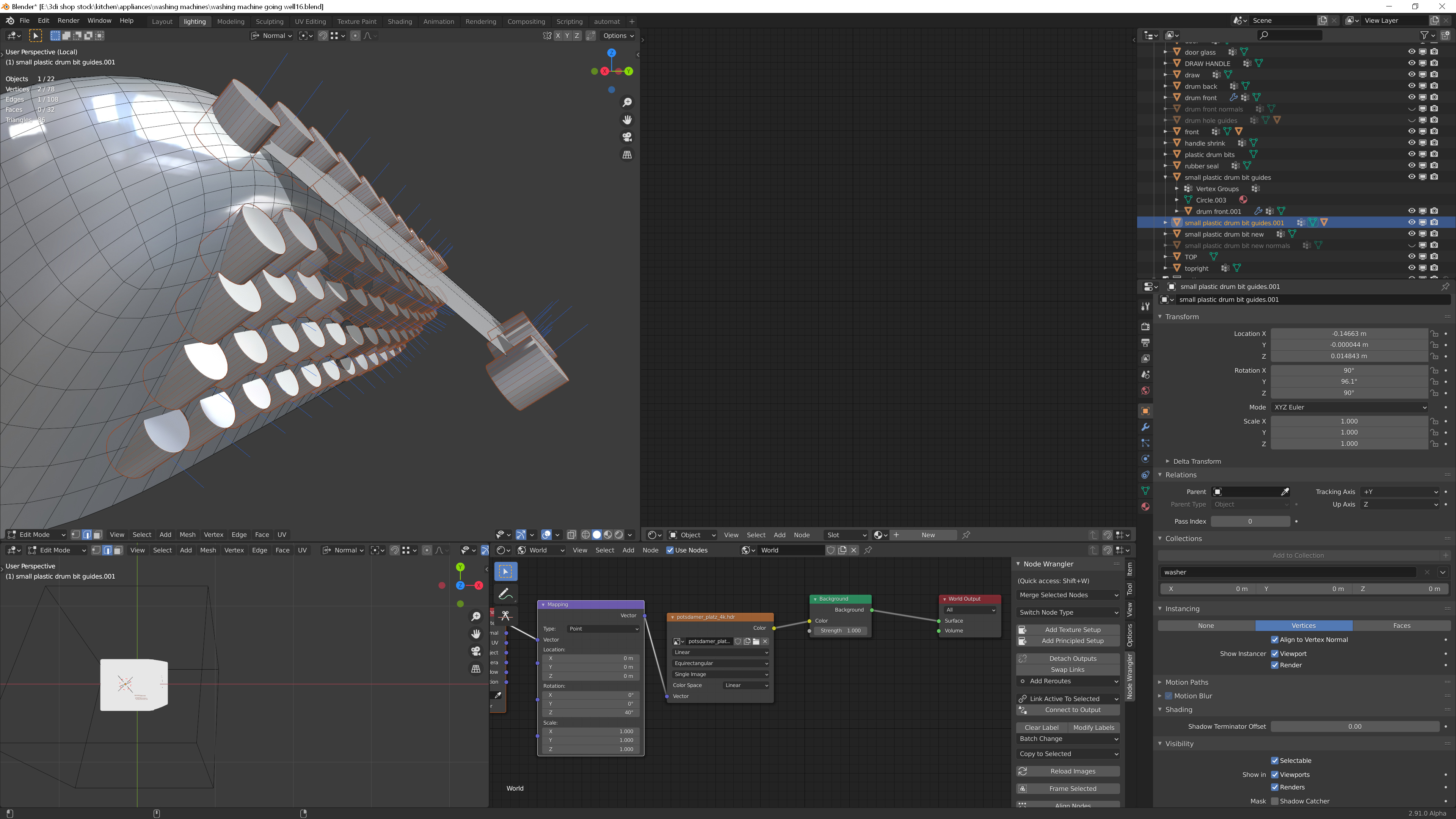1456x819 pixels.
Task: Open the Switch Node Type dropdown
Action: point(1068,613)
